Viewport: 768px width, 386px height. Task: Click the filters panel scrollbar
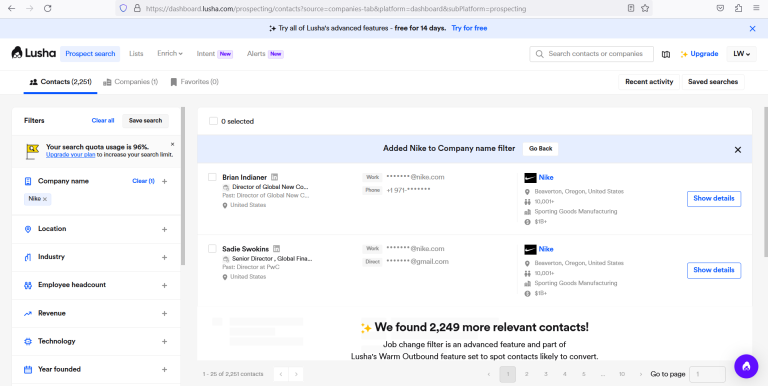183,186
